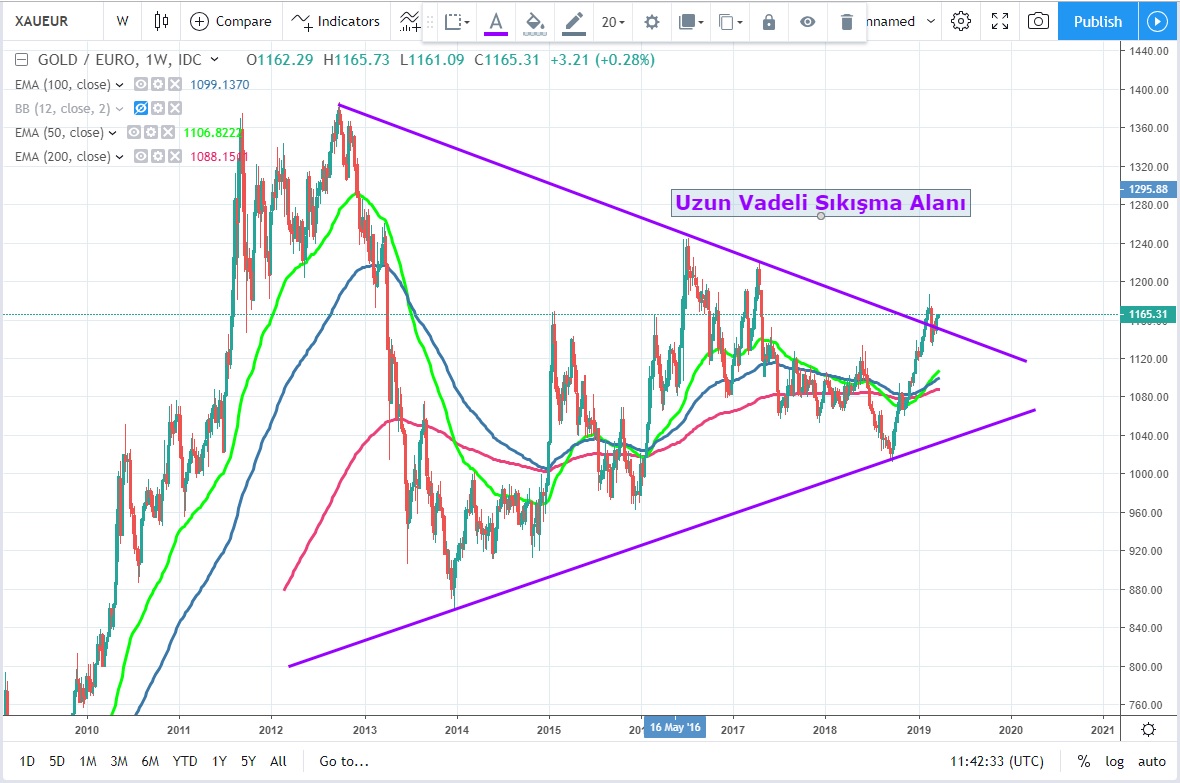Open chart properties gear in top toolbar
1180x783 pixels.
point(961,21)
